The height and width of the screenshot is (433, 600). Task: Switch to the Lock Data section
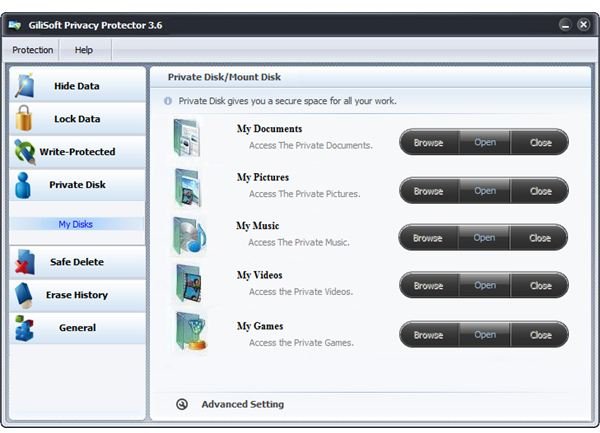click(x=77, y=119)
